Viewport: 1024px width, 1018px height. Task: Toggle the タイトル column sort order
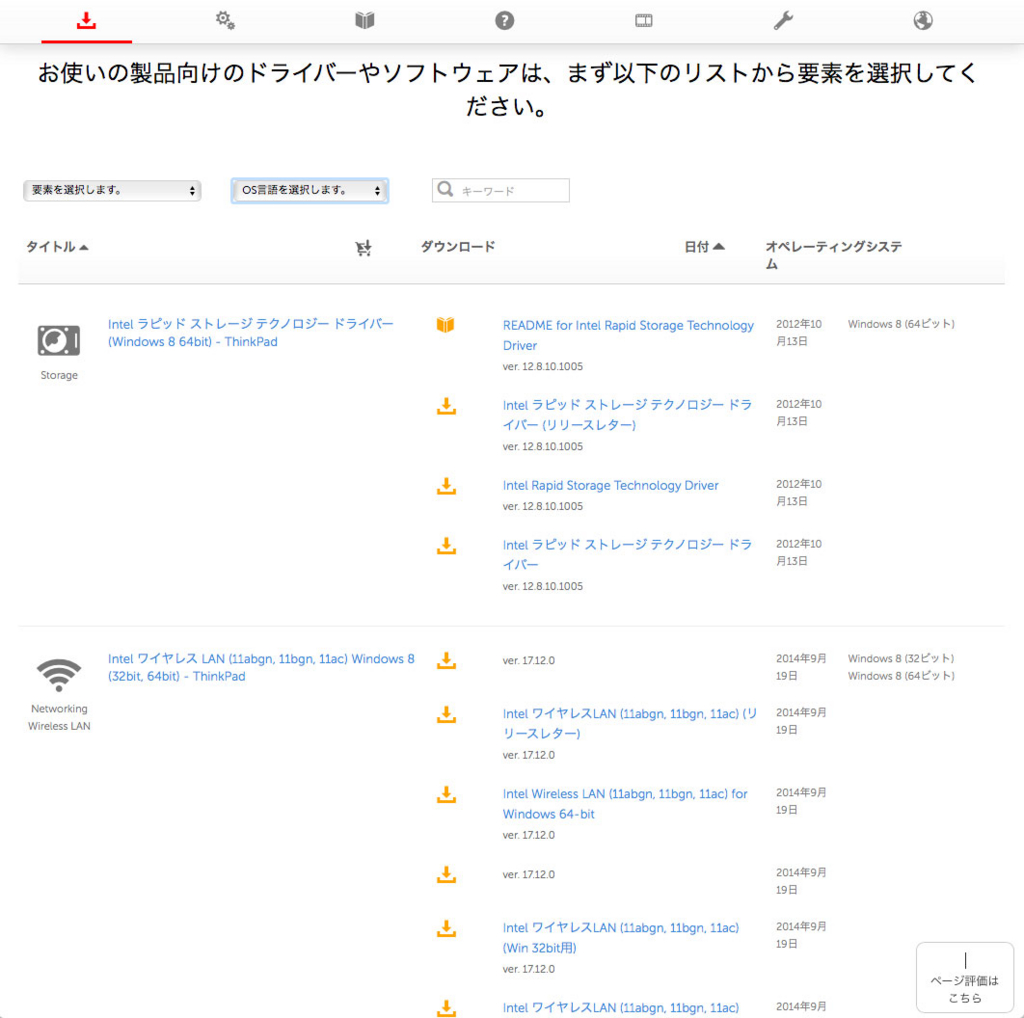(x=56, y=246)
